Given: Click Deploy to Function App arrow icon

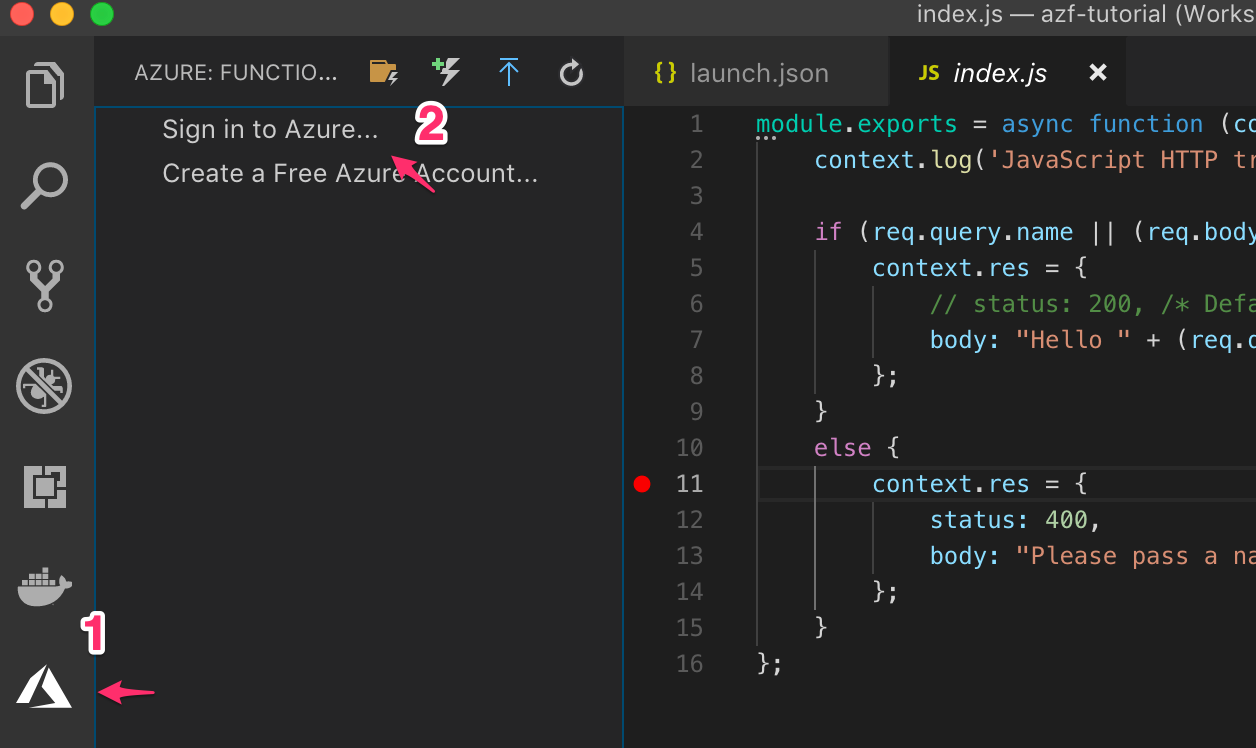Looking at the screenshot, I should [509, 72].
